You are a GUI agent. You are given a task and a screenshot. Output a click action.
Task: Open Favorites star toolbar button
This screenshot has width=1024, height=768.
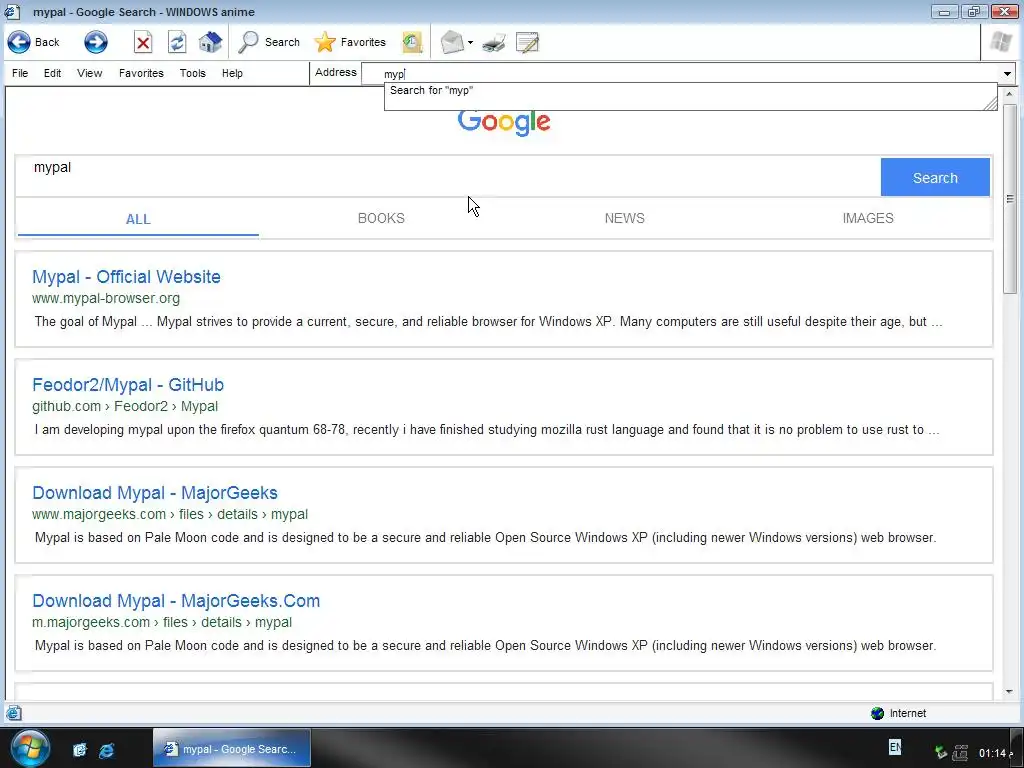tap(349, 42)
